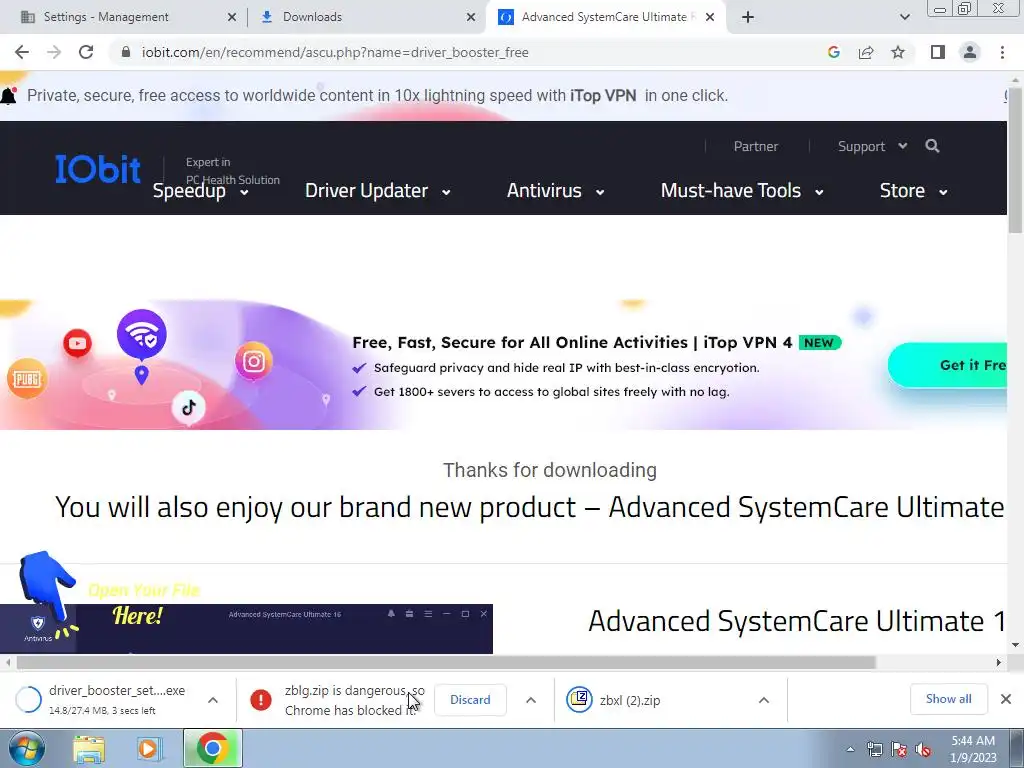Image resolution: width=1024 pixels, height=768 pixels.
Task: Show hidden system tray icons
Action: click(850, 749)
